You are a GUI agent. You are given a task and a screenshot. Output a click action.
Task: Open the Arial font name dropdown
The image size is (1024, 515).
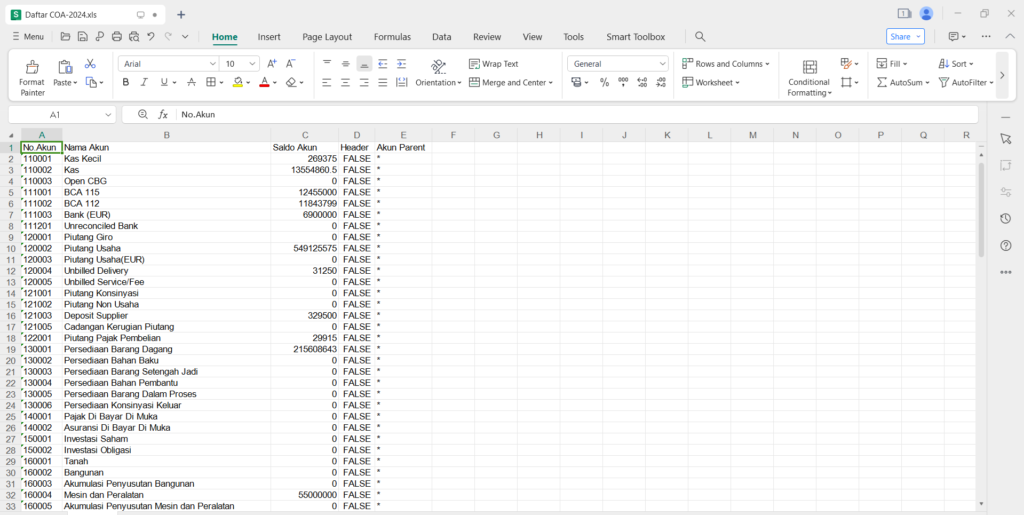[x=210, y=63]
